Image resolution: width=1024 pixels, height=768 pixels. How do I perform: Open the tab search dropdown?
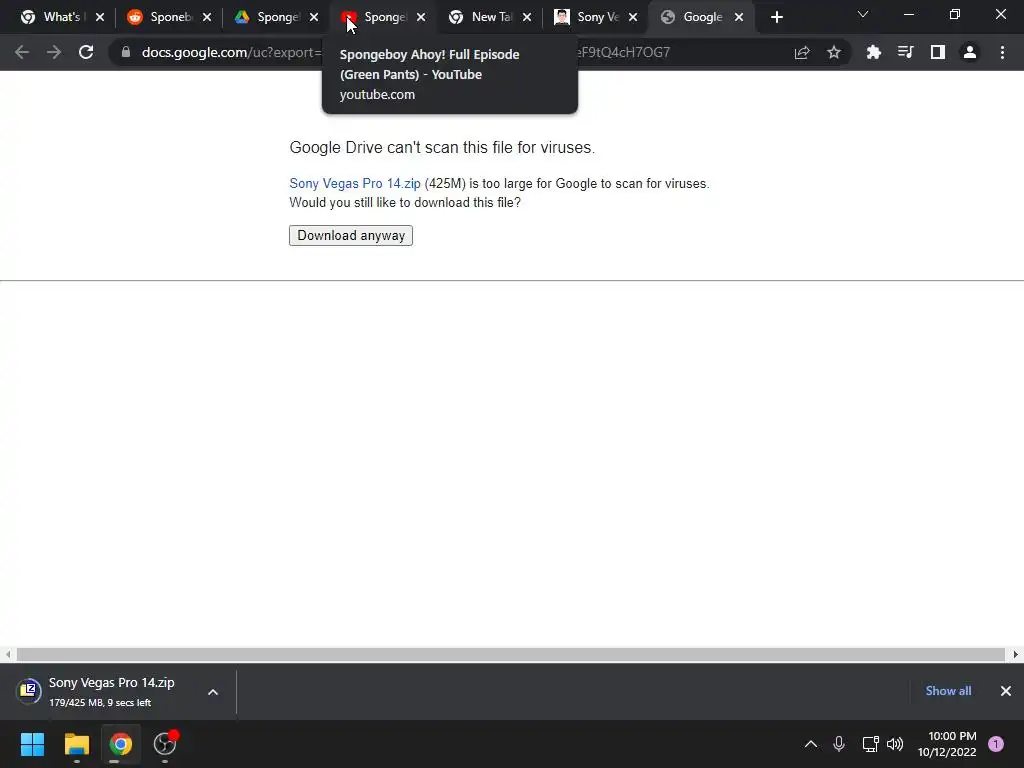[863, 14]
